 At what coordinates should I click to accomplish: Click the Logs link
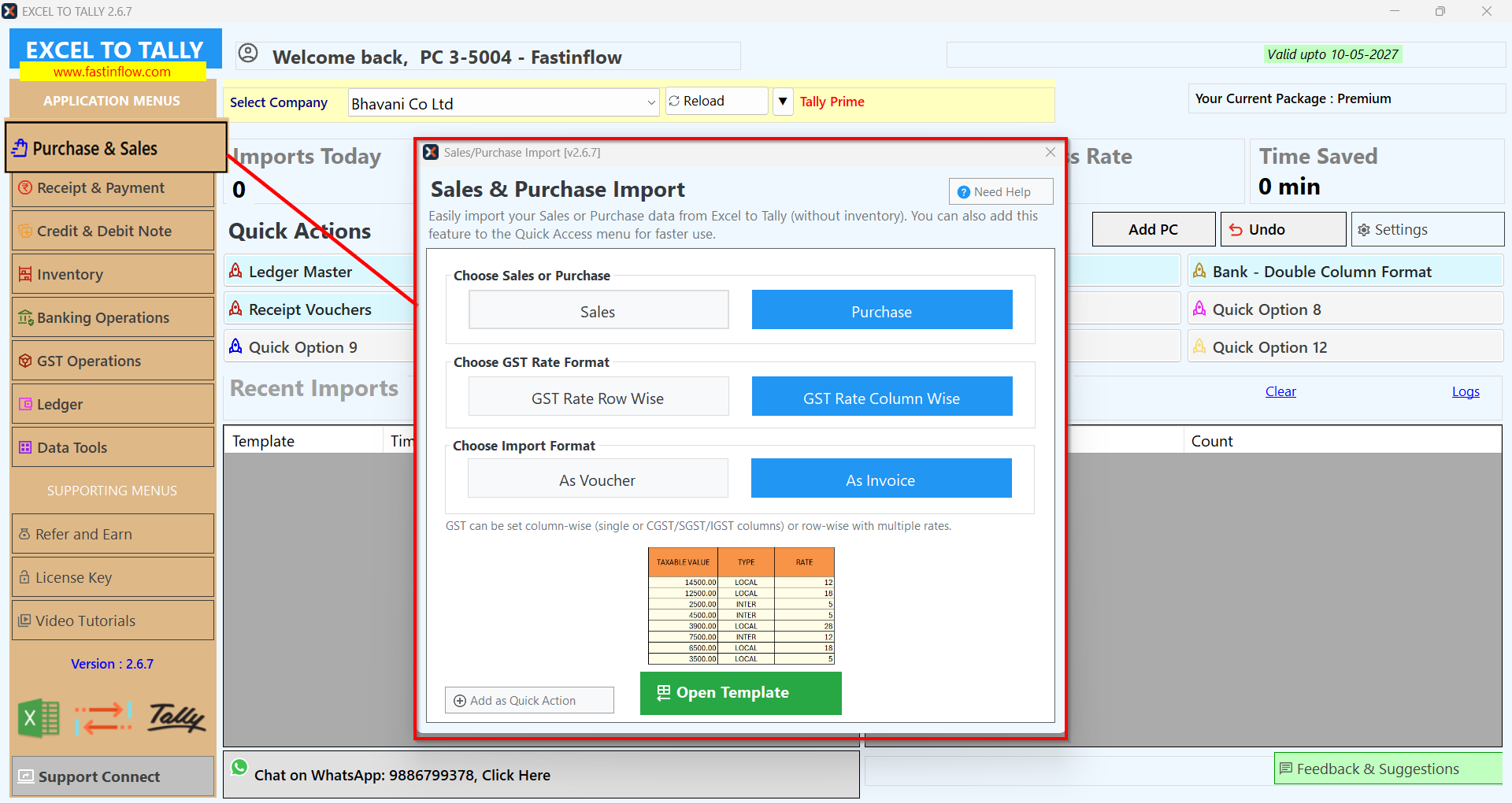click(x=1466, y=391)
